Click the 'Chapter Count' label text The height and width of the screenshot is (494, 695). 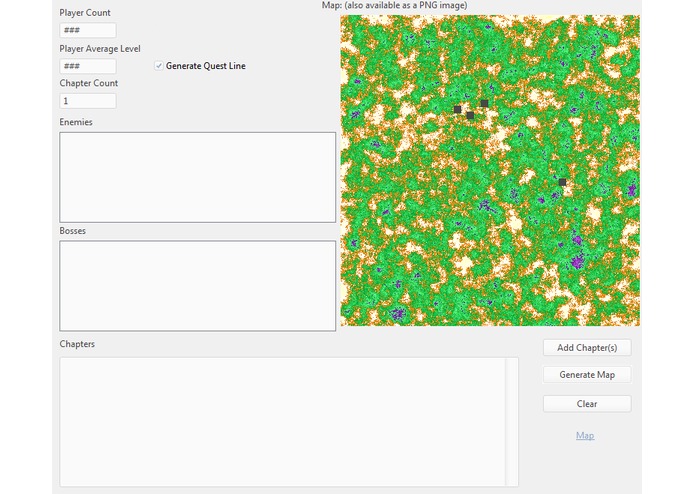89,83
